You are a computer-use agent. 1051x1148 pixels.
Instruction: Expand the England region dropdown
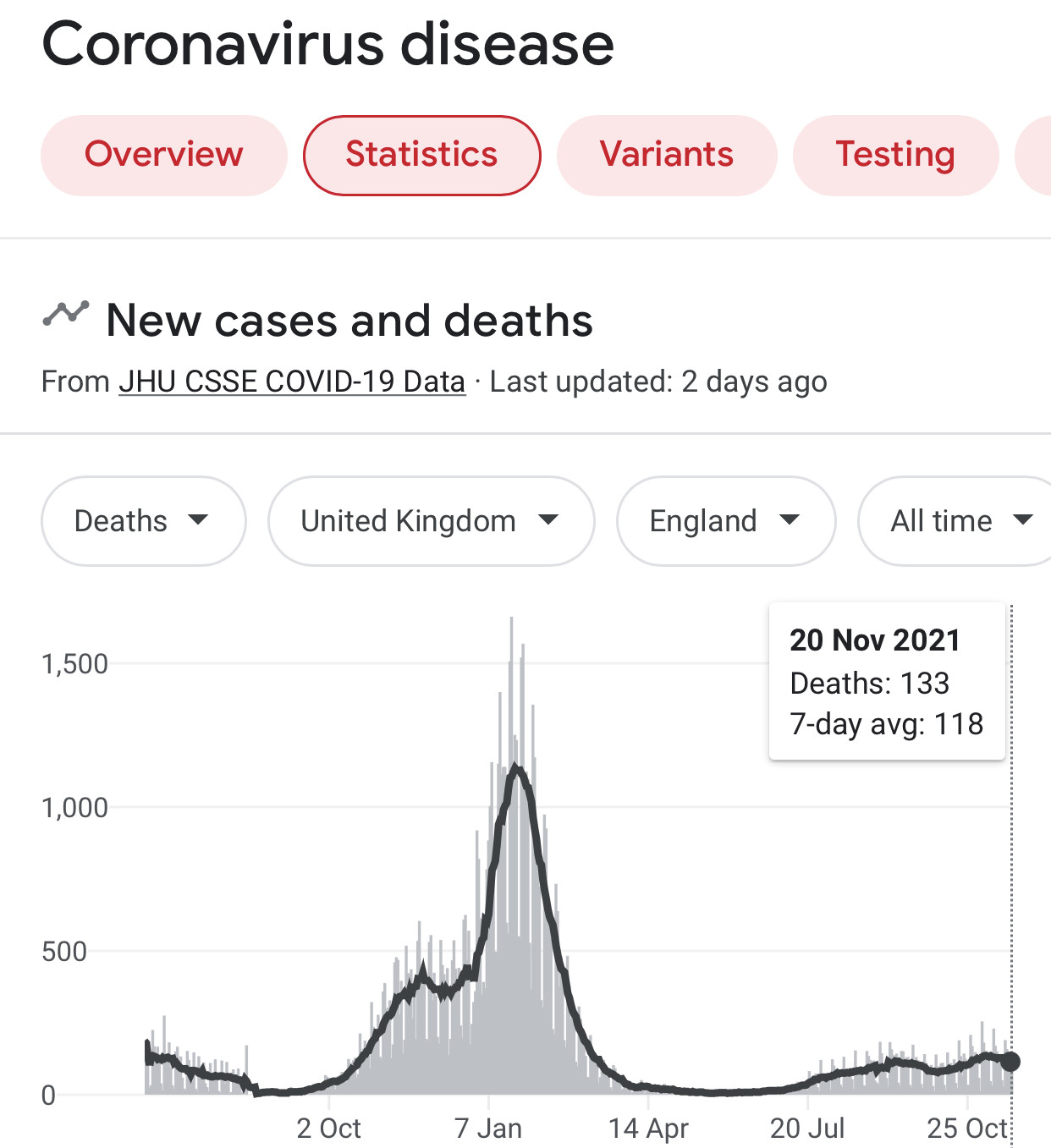coord(725,520)
